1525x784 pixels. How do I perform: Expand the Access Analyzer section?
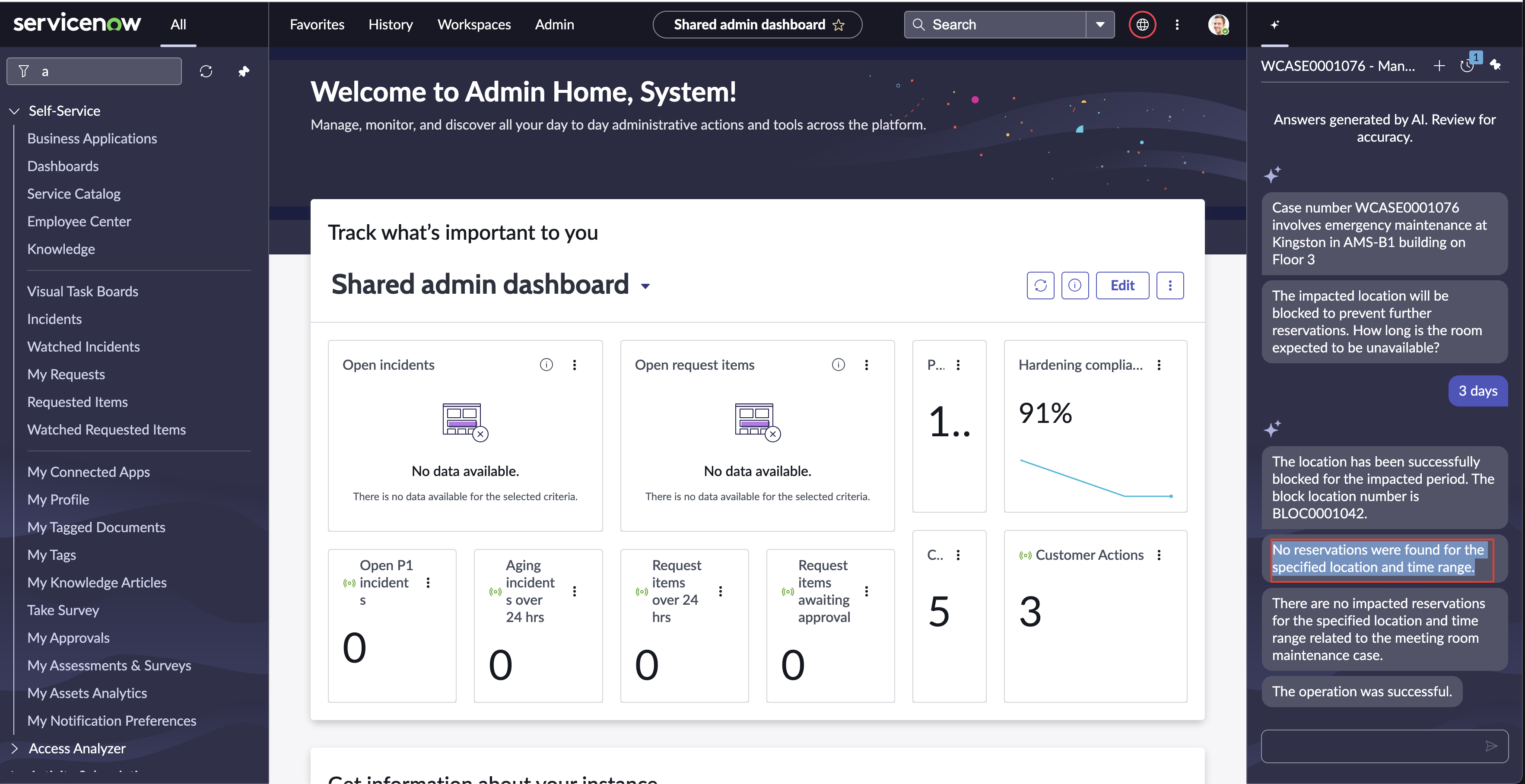[x=15, y=749]
